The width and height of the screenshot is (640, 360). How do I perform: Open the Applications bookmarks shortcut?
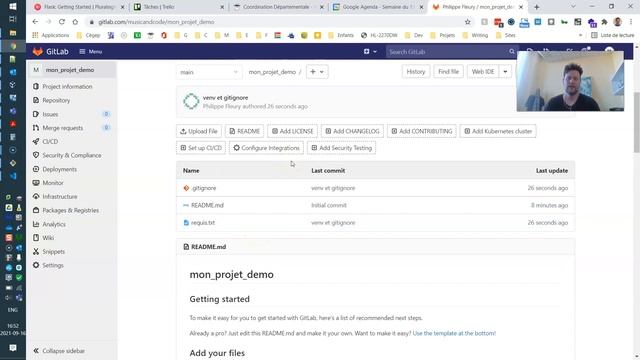(x=51, y=36)
